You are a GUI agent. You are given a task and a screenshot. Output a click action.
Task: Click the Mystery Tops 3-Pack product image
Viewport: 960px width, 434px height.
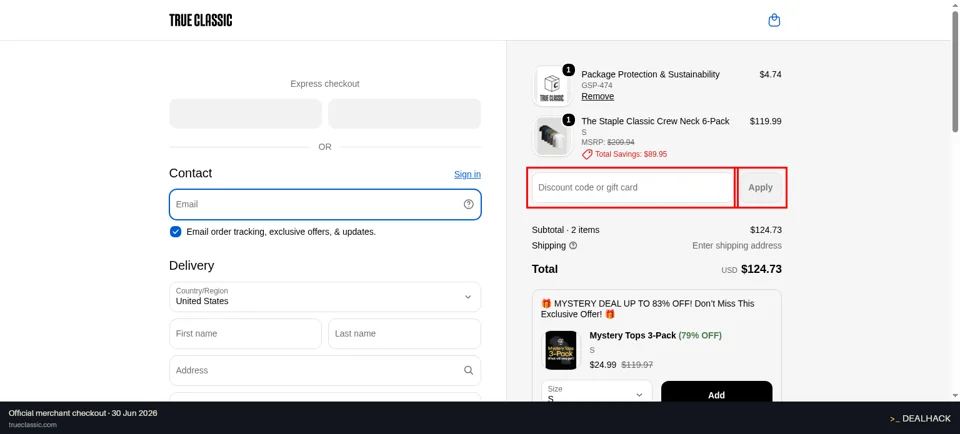pos(561,350)
